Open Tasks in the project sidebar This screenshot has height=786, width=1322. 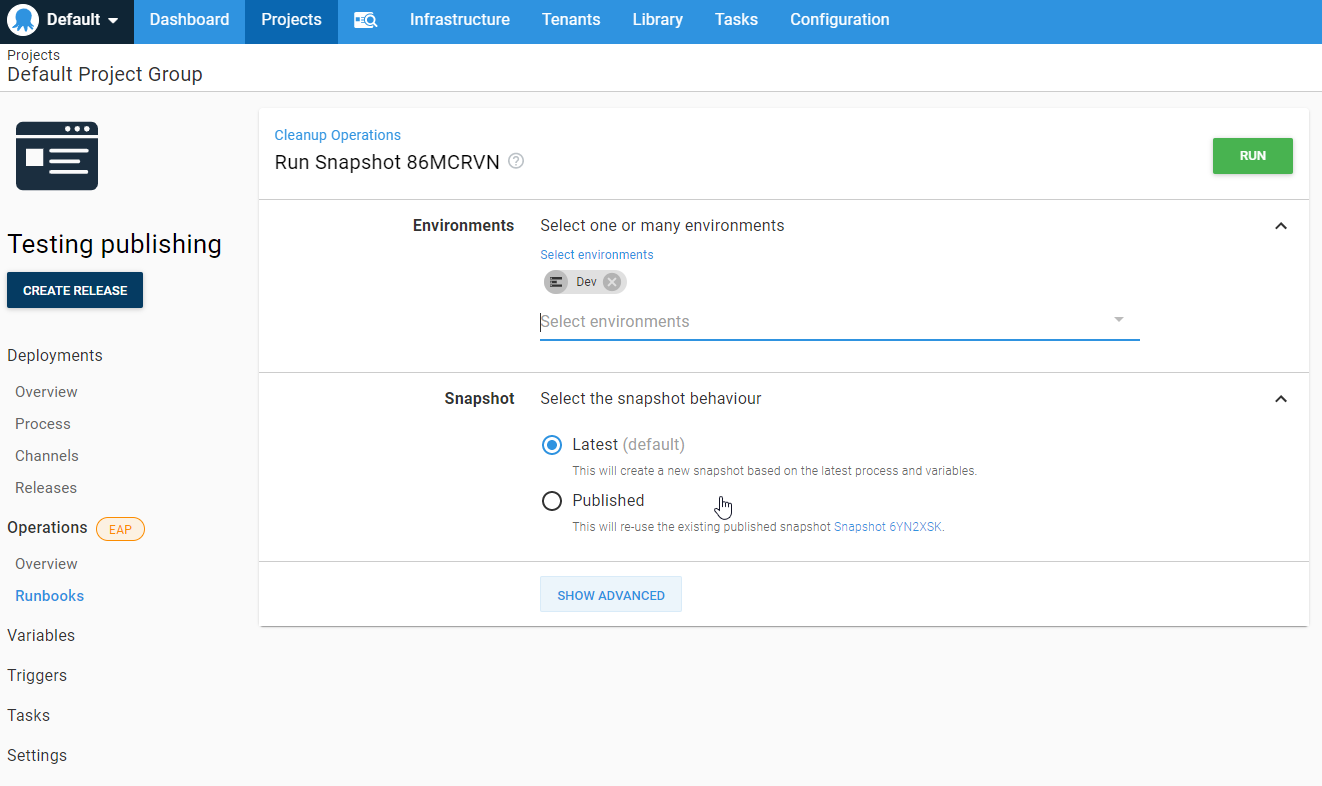click(x=28, y=715)
